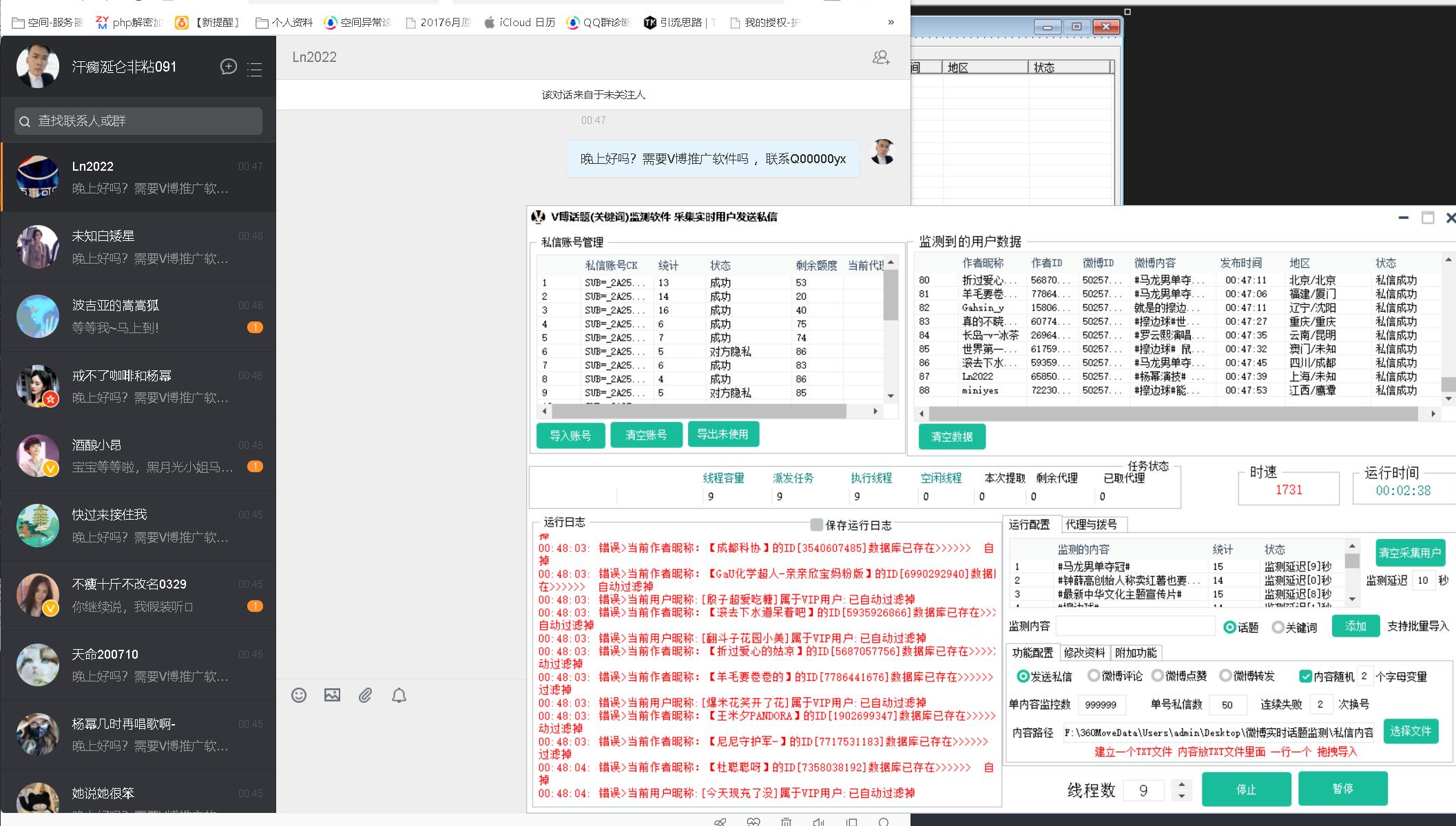Click the 监测内容 input field
The width and height of the screenshot is (1456, 826).
point(1135,626)
